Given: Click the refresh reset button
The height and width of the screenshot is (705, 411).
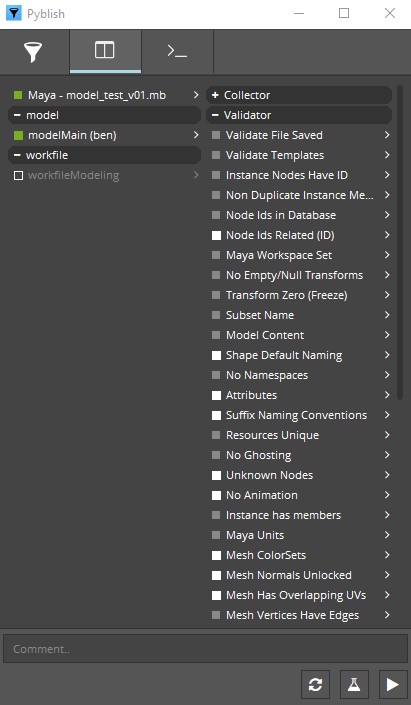Looking at the screenshot, I should tap(315, 684).
